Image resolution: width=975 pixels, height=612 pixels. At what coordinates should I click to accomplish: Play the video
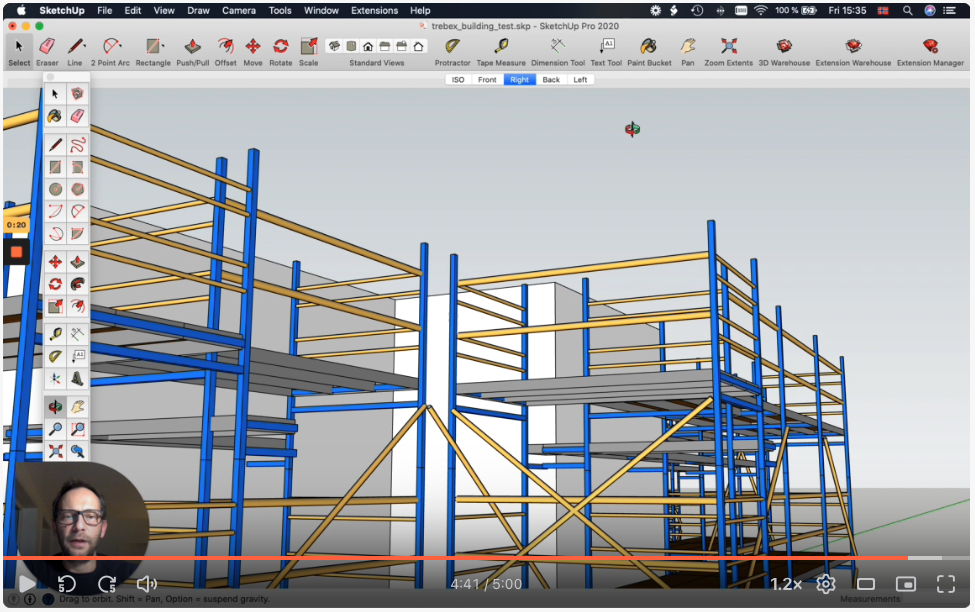[27, 583]
